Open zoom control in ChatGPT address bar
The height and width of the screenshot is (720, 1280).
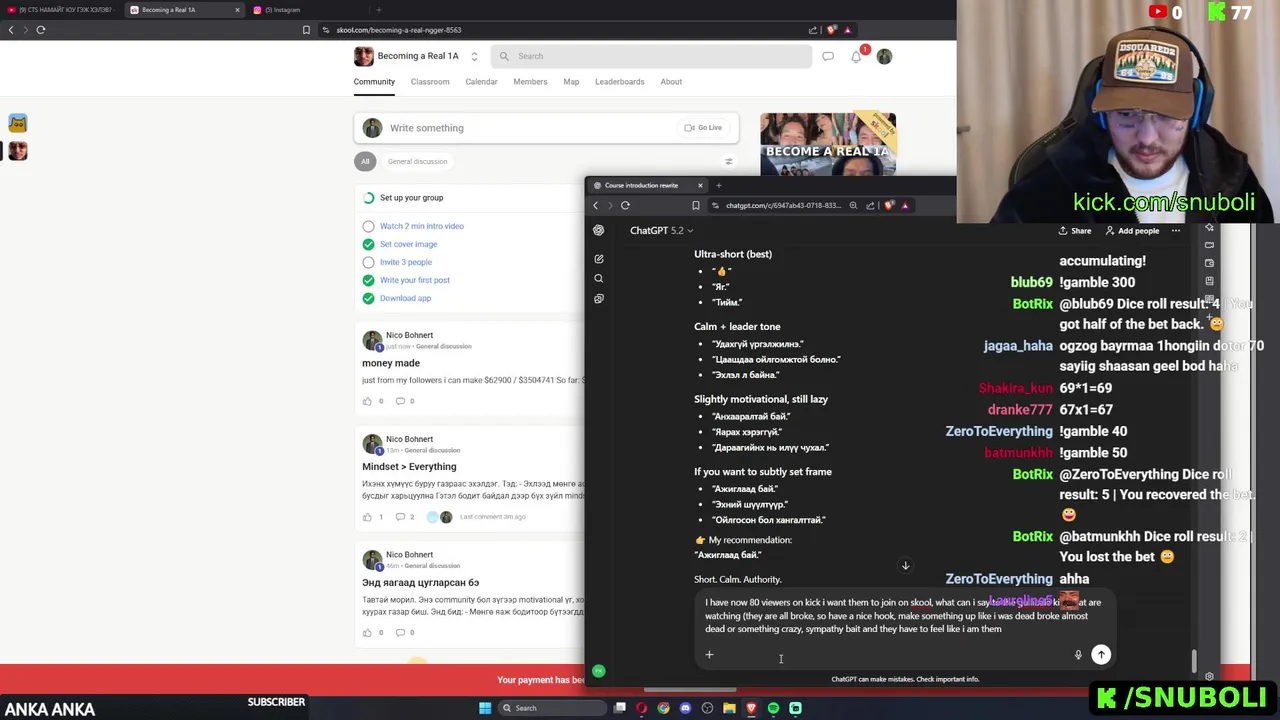(853, 205)
